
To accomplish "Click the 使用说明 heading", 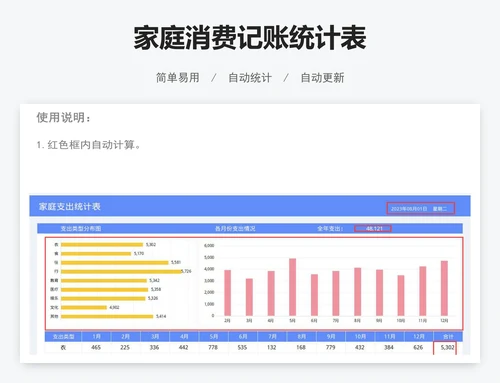I will pos(63,117).
